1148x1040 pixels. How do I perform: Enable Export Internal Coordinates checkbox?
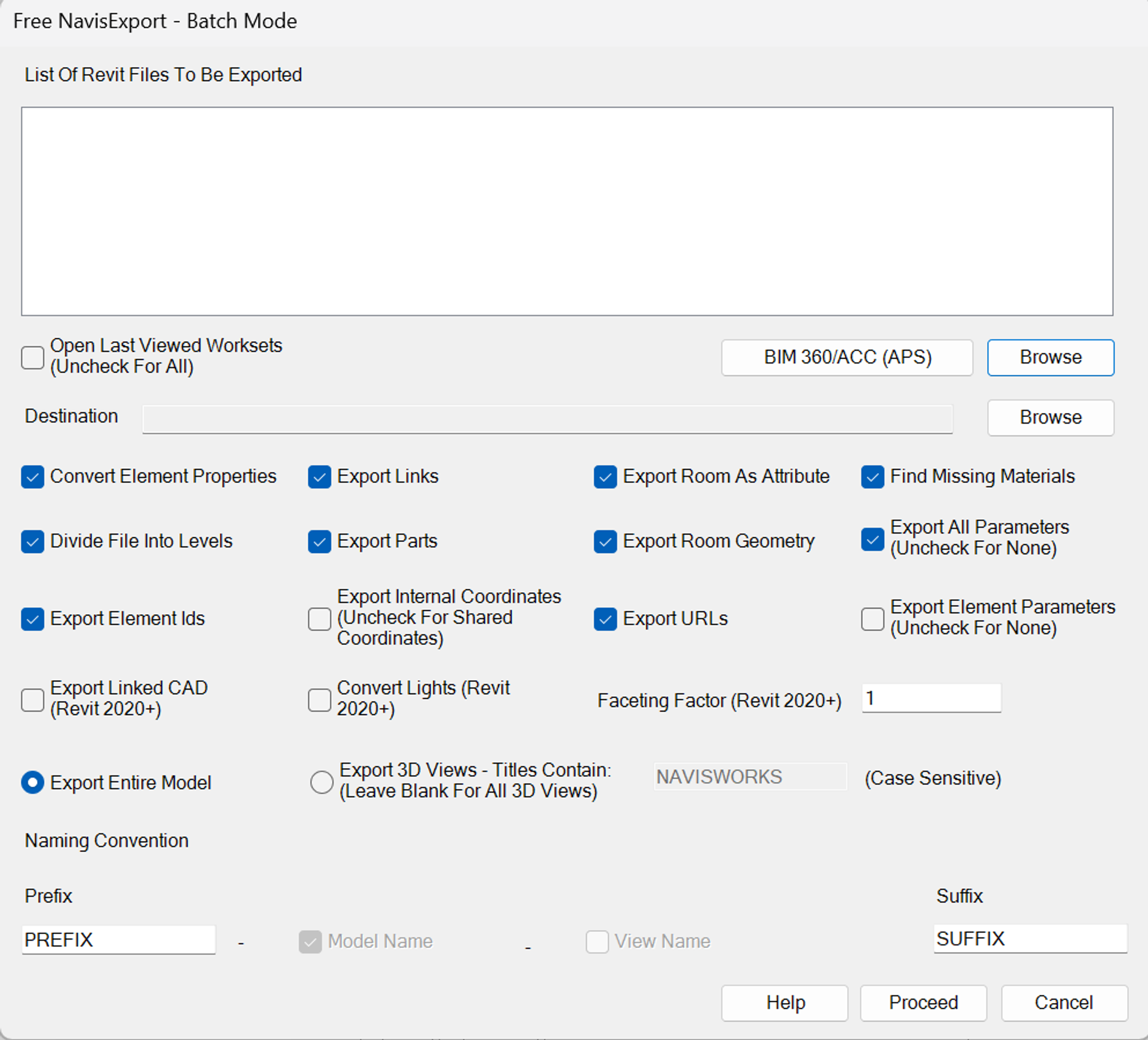tap(320, 619)
